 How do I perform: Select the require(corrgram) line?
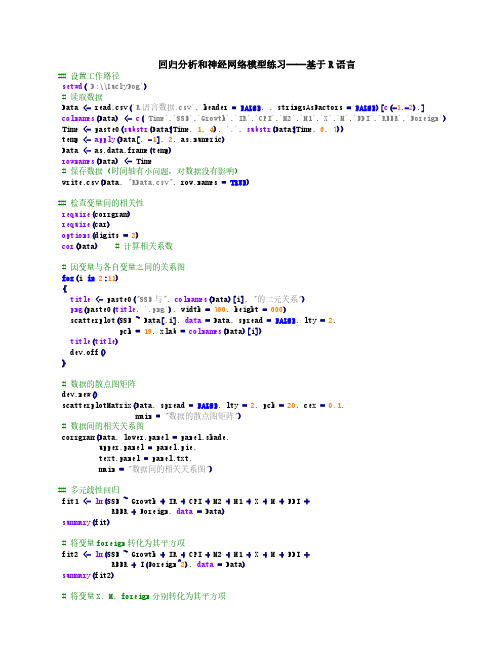96,214
